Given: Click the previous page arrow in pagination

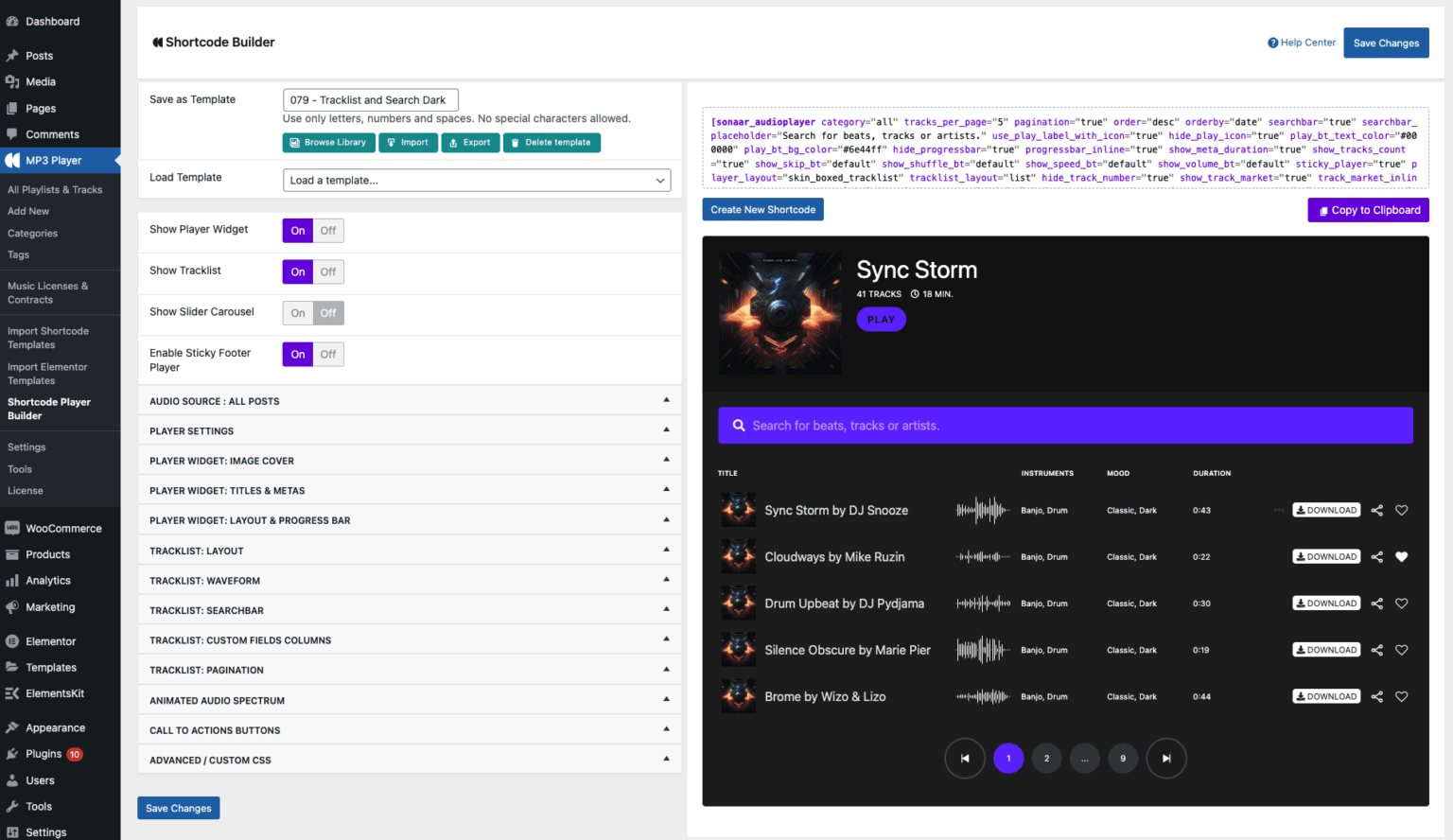Looking at the screenshot, I should (x=965, y=759).
